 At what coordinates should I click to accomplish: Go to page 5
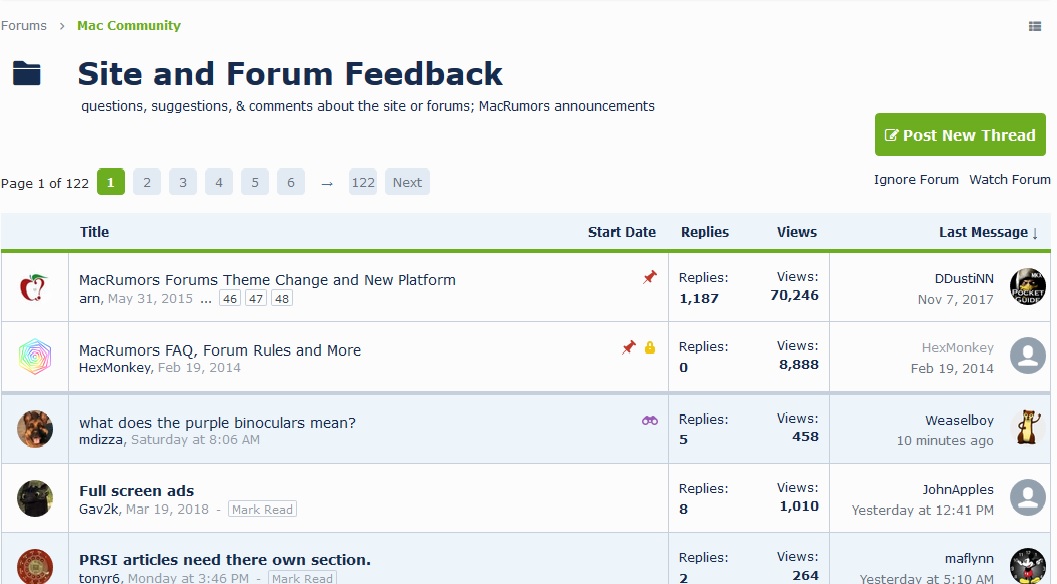tap(255, 182)
